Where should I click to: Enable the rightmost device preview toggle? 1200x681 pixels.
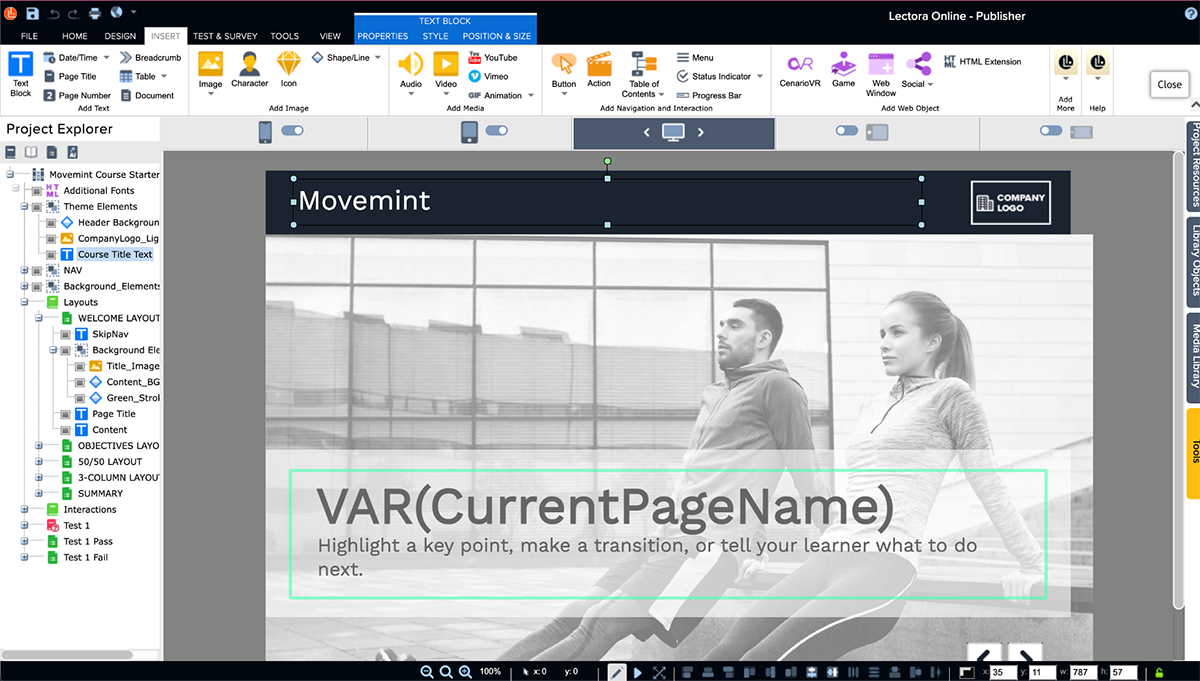[x=1050, y=130]
